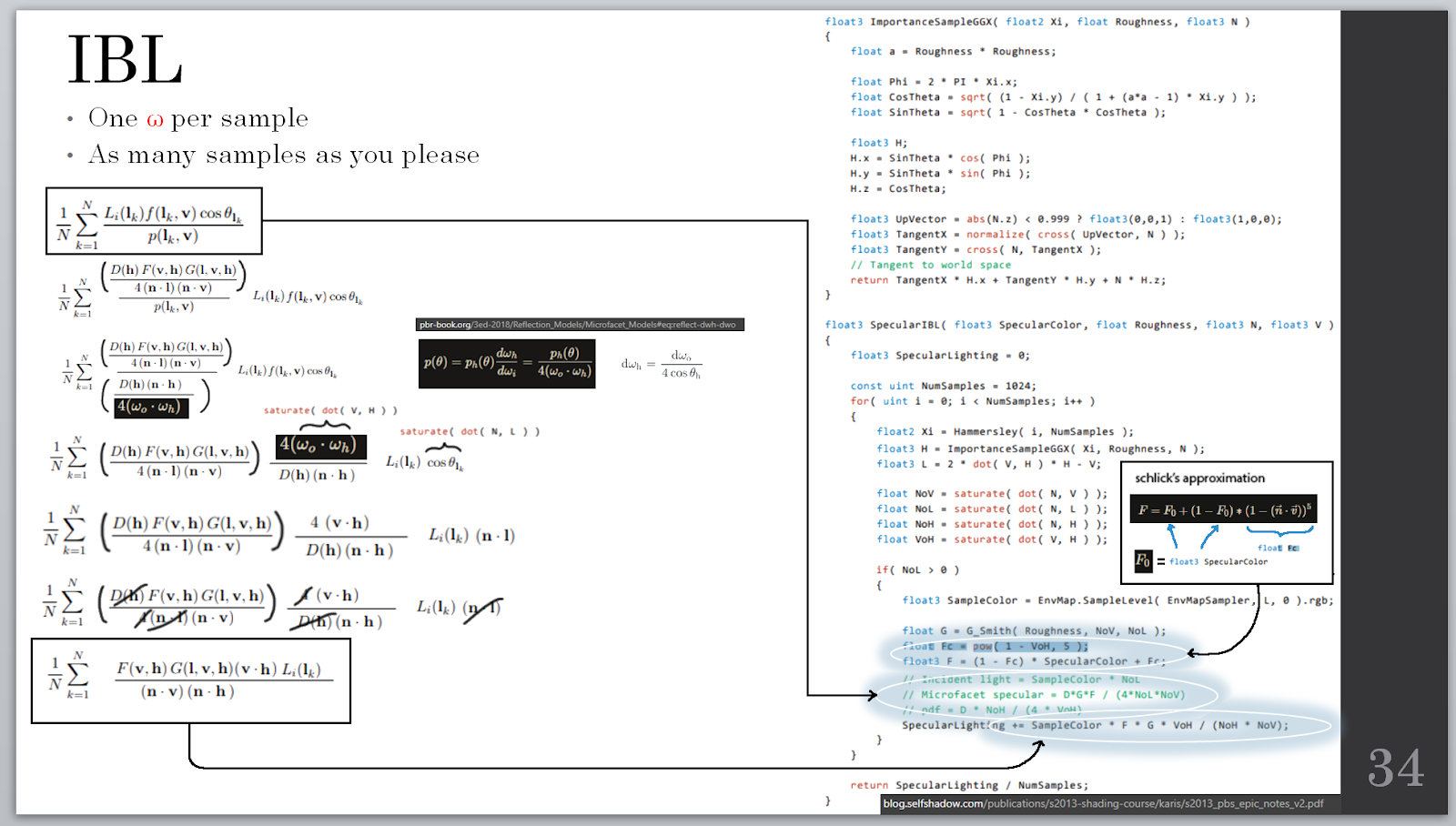The height and width of the screenshot is (826, 1456).
Task: Click line 'float Phi = 2 * PI * Xi.x;'
Action: tap(934, 82)
